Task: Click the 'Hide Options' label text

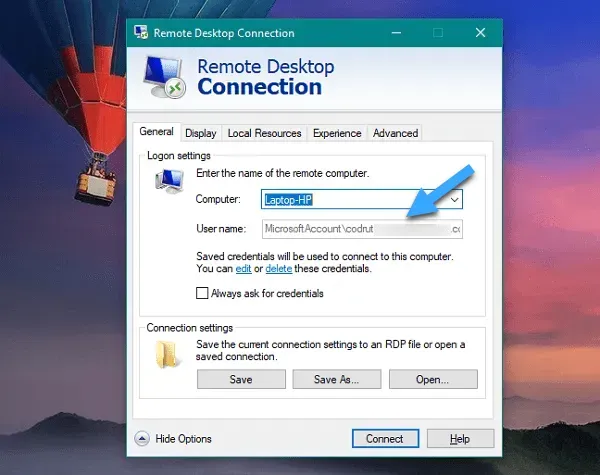Action: click(x=183, y=439)
